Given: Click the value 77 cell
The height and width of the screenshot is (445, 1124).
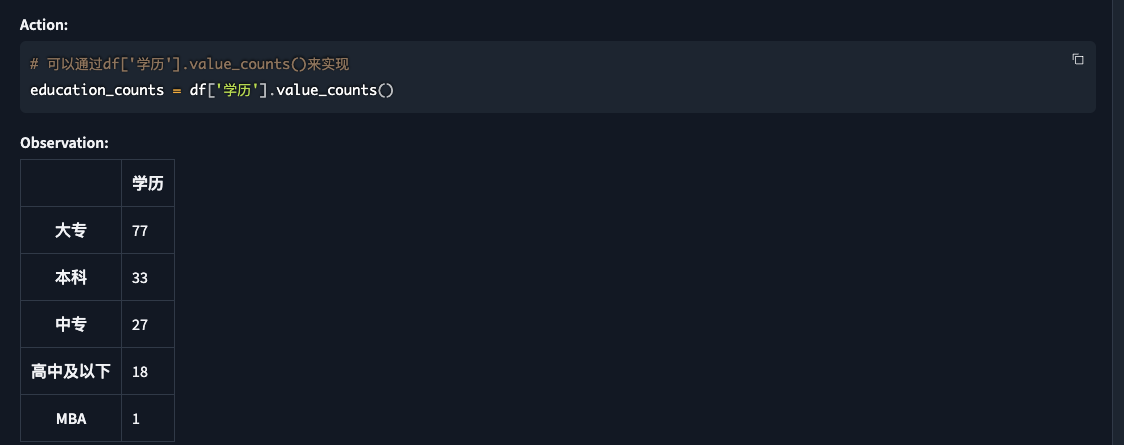Looking at the screenshot, I should tap(148, 231).
